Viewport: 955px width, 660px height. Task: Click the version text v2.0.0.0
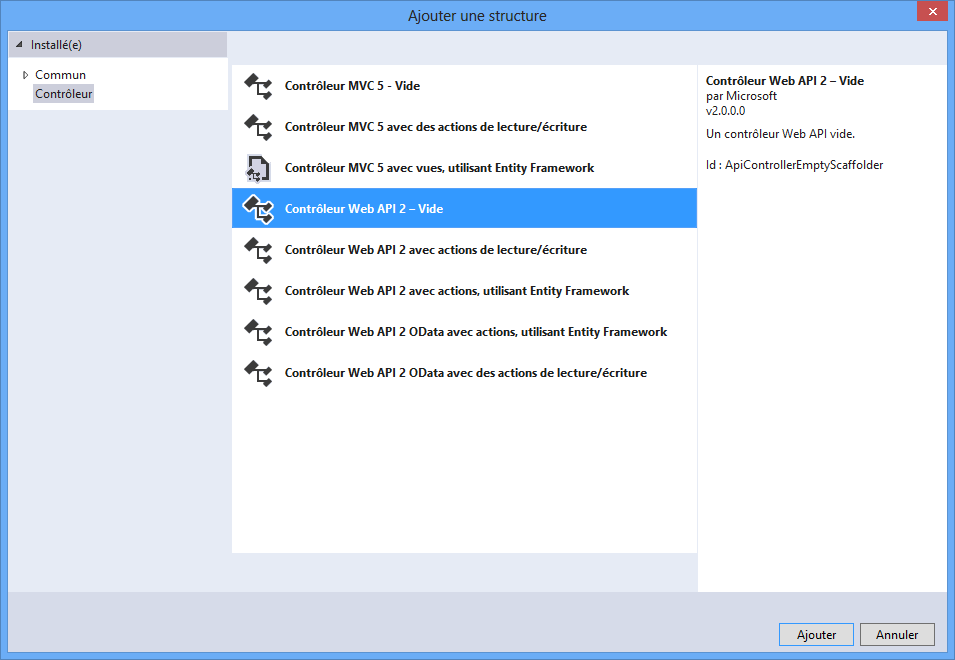pos(725,111)
